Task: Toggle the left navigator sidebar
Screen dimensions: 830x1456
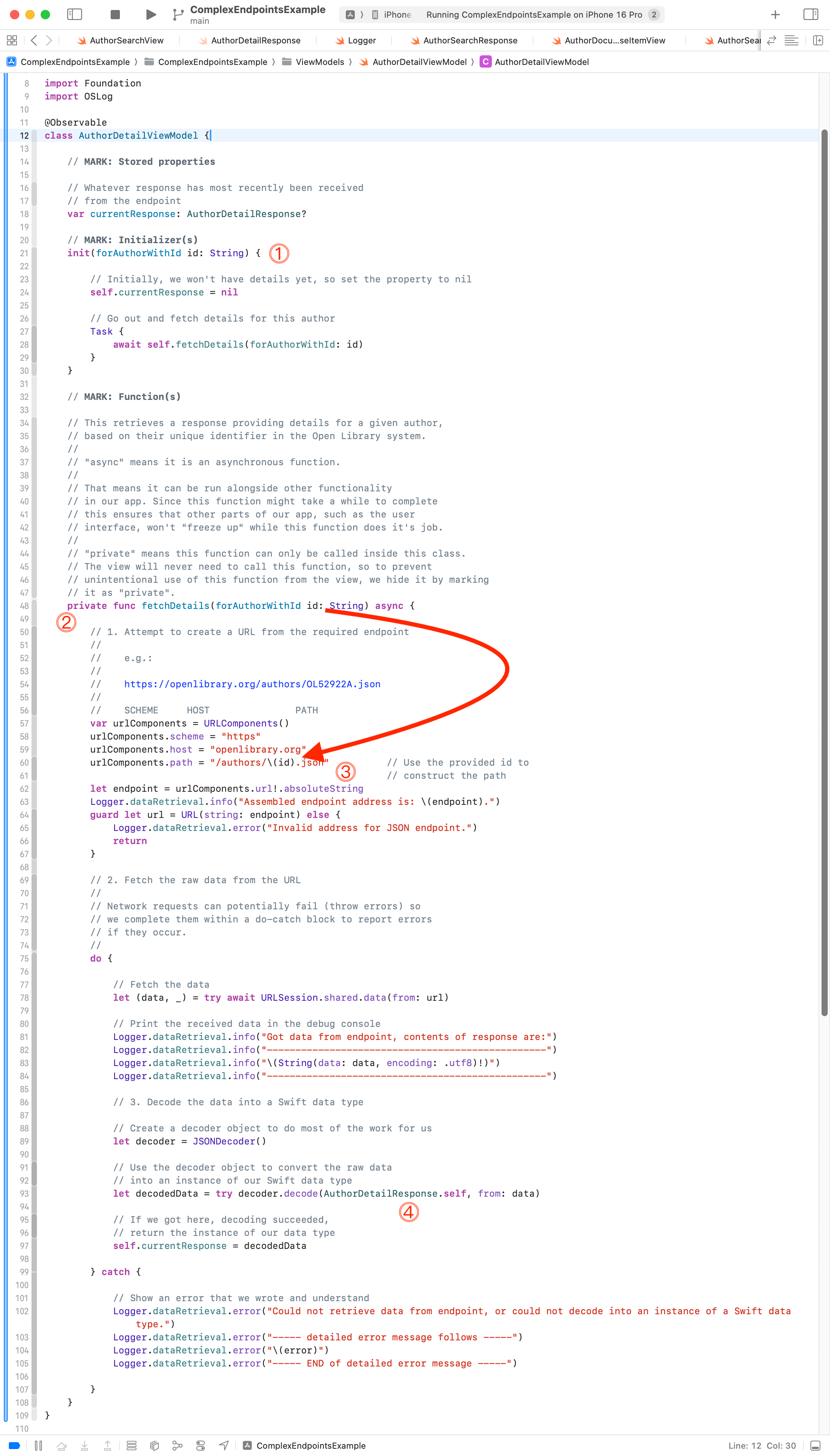Action: [x=75, y=15]
